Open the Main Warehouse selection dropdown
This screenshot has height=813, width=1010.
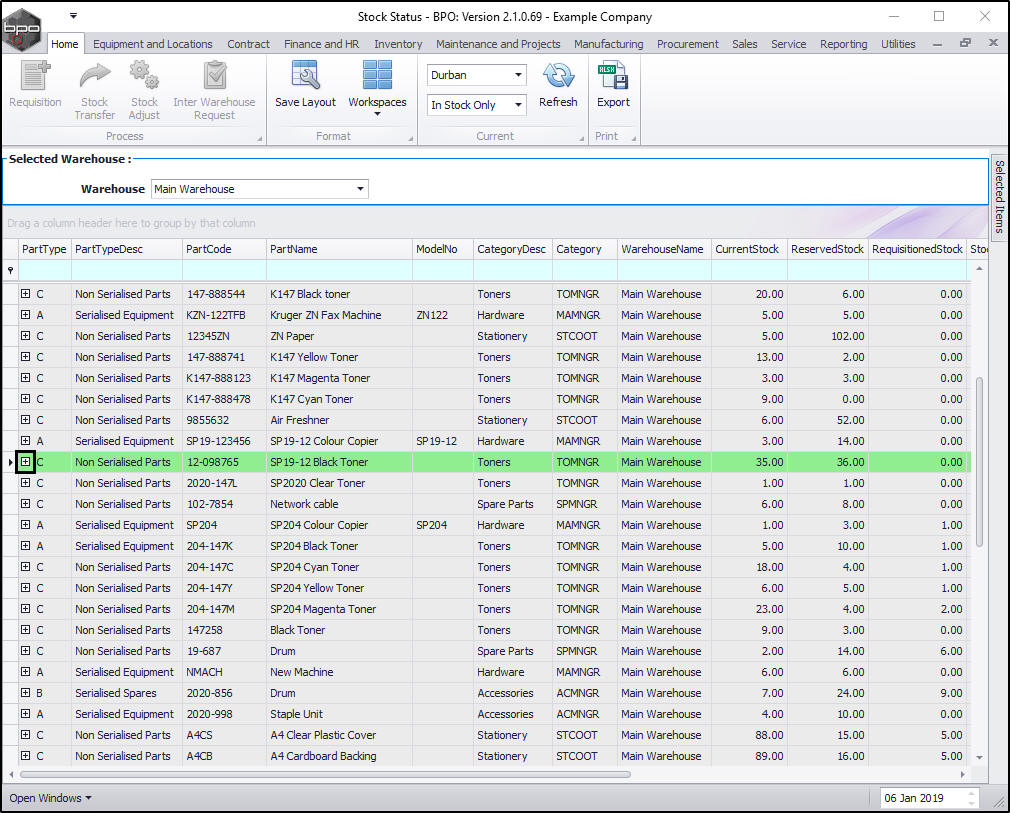360,189
